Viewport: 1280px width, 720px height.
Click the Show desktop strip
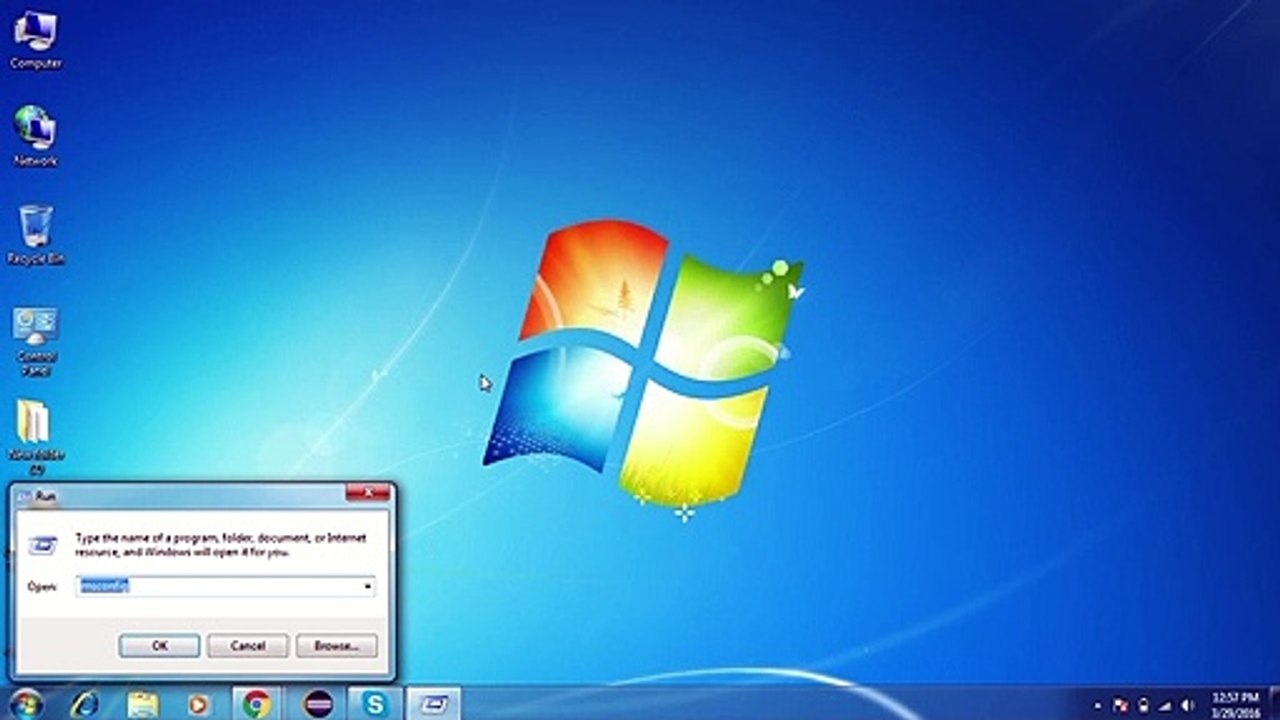[x=1273, y=704]
